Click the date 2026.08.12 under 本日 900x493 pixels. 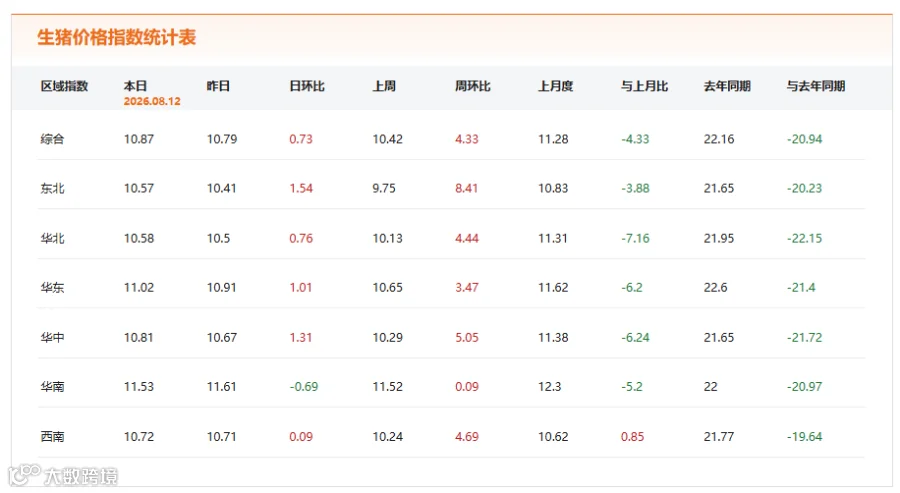[152, 101]
